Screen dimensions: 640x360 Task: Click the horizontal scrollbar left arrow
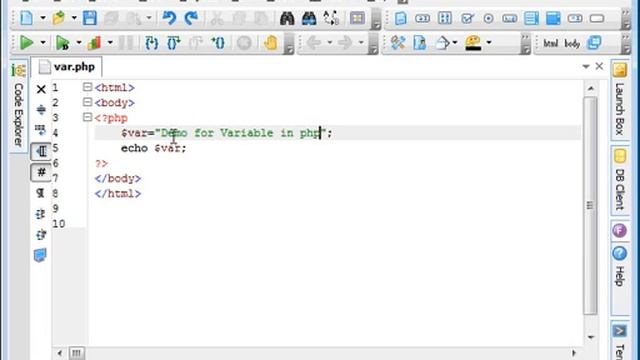pyautogui.click(x=60, y=353)
